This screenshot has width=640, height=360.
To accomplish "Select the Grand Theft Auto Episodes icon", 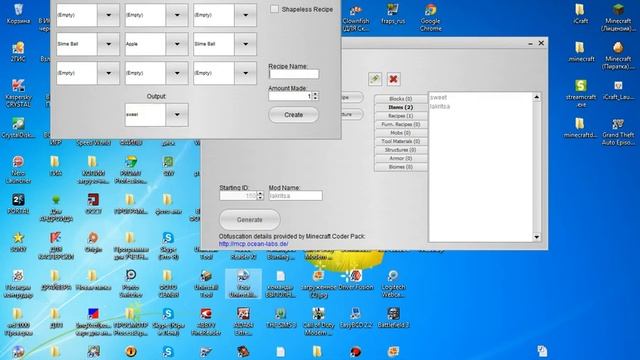I will tap(618, 132).
